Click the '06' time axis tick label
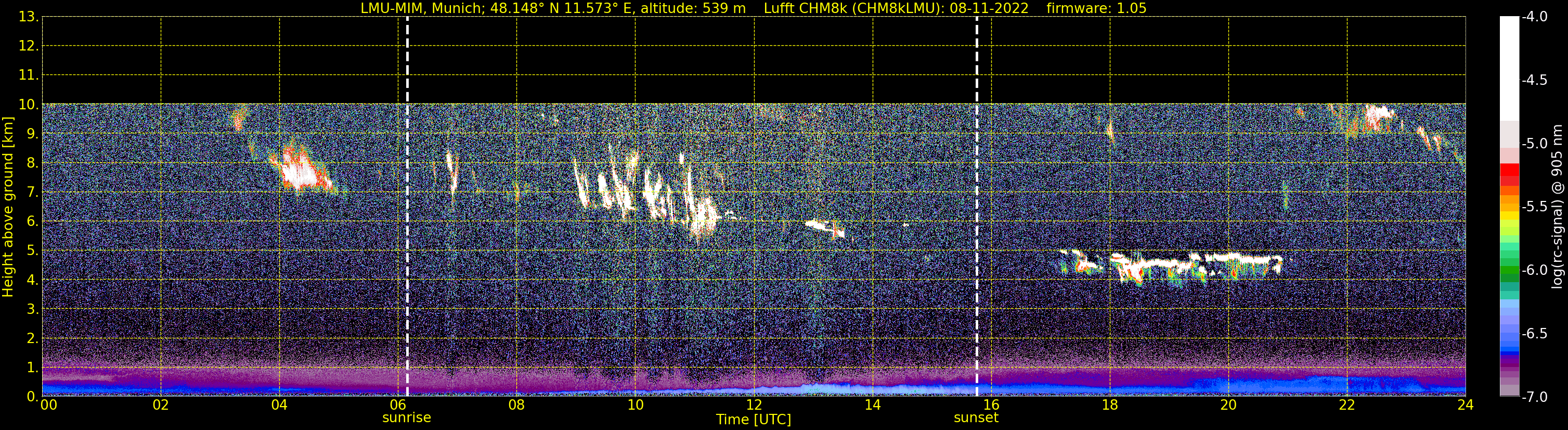The width and height of the screenshot is (1568, 430). 398,405
